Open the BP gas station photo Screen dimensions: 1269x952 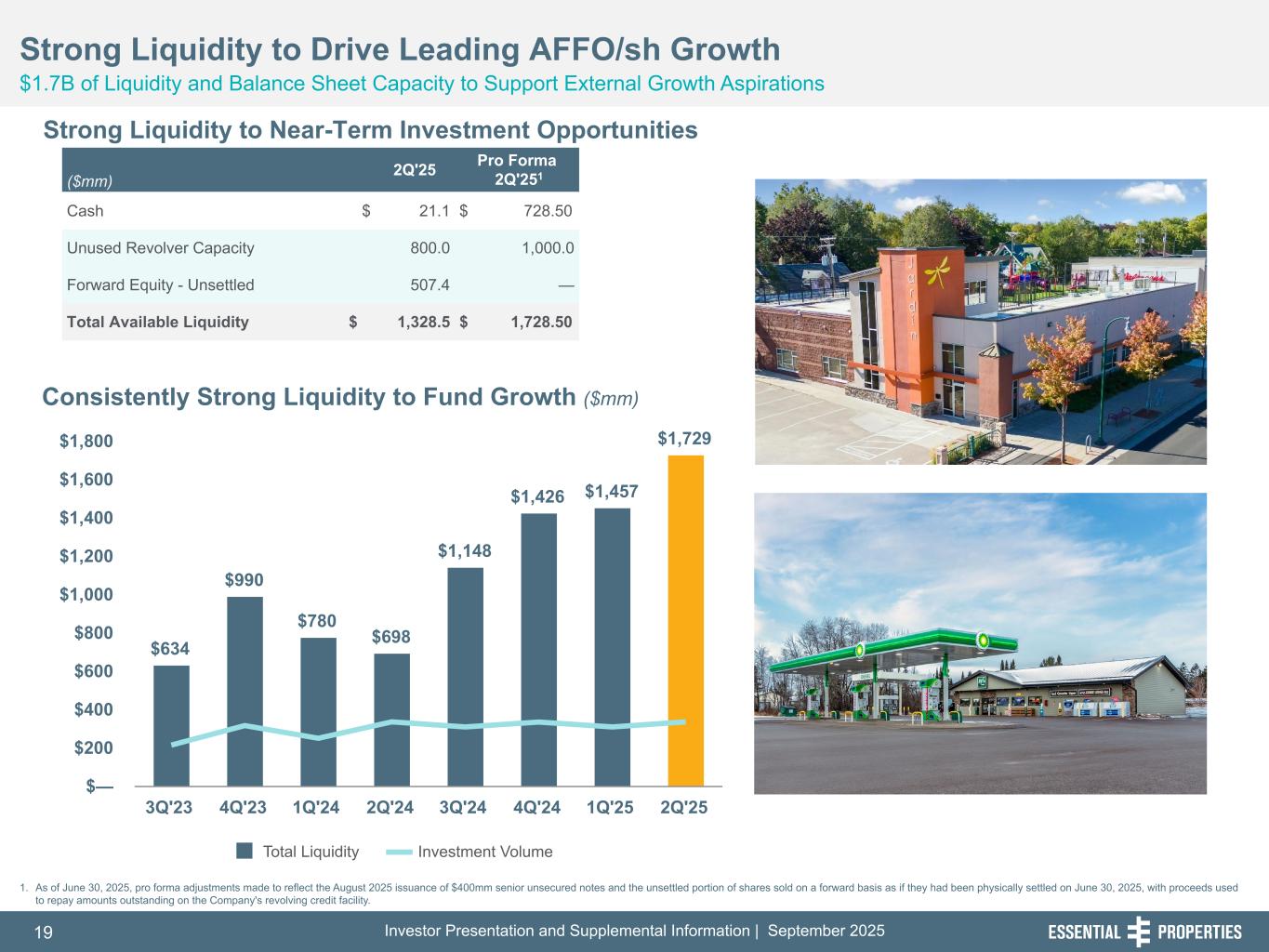pos(980,643)
